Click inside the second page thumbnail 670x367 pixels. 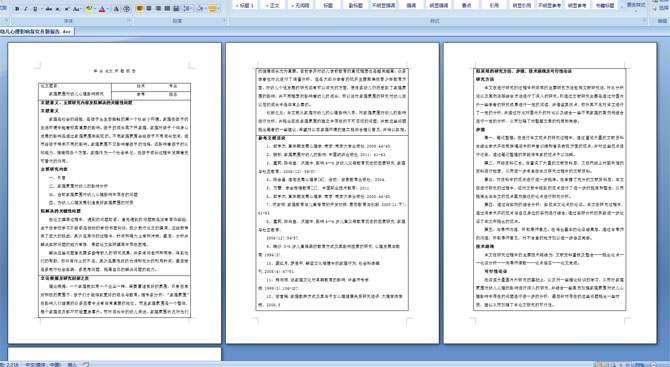click(x=332, y=192)
